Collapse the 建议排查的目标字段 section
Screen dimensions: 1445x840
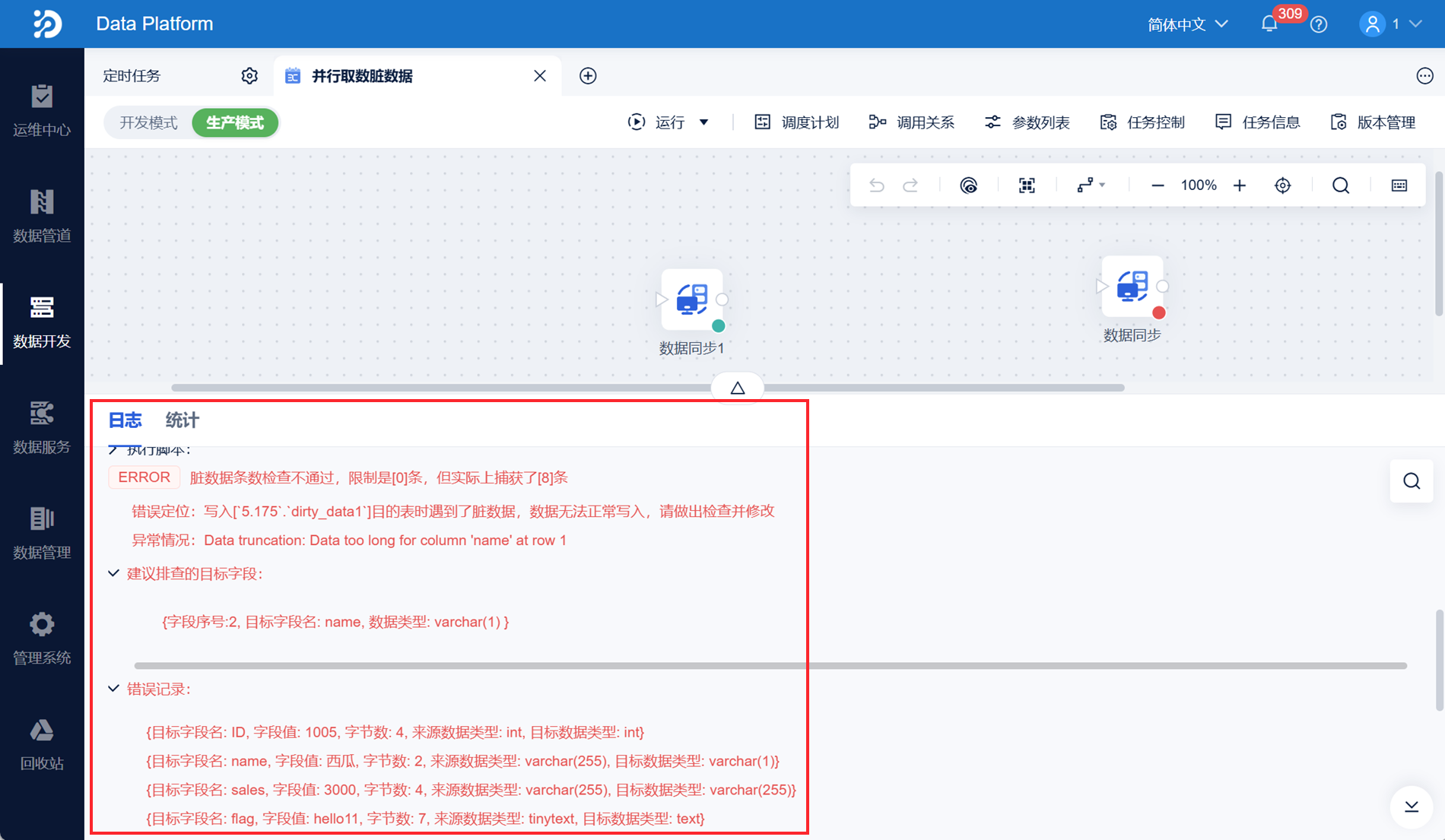[x=113, y=573]
